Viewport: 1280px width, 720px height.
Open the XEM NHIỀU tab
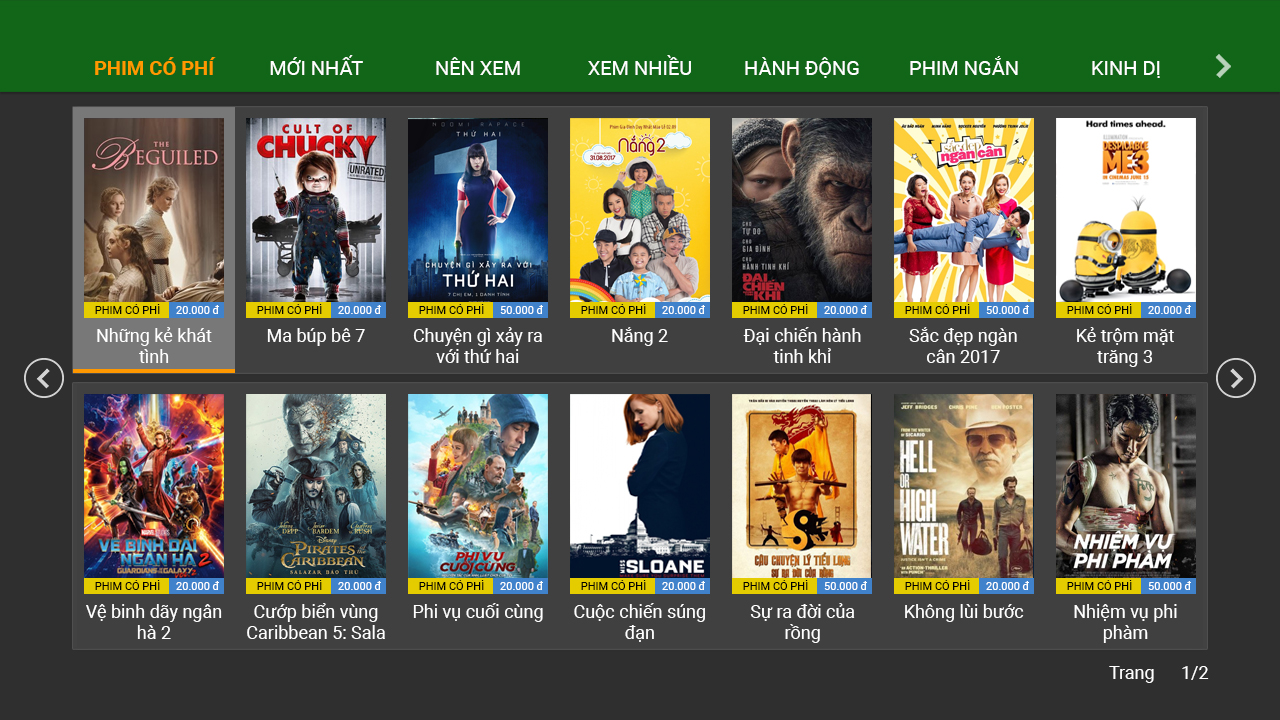pos(640,68)
